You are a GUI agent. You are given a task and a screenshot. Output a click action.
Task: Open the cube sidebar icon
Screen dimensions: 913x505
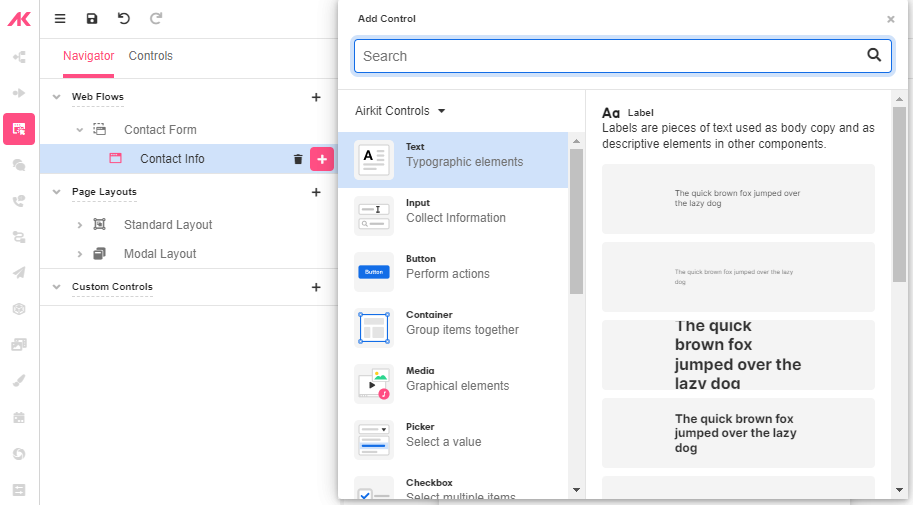[19, 309]
